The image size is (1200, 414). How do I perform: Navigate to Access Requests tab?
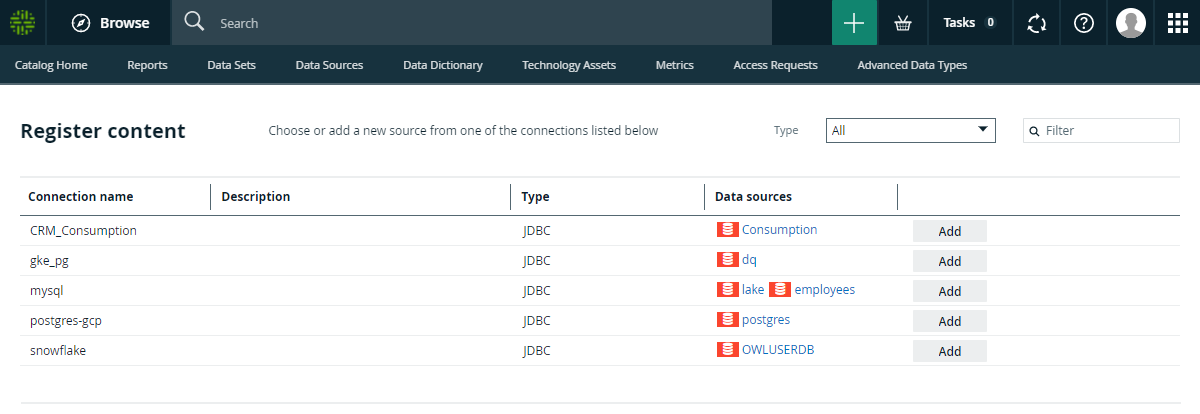[x=775, y=65]
